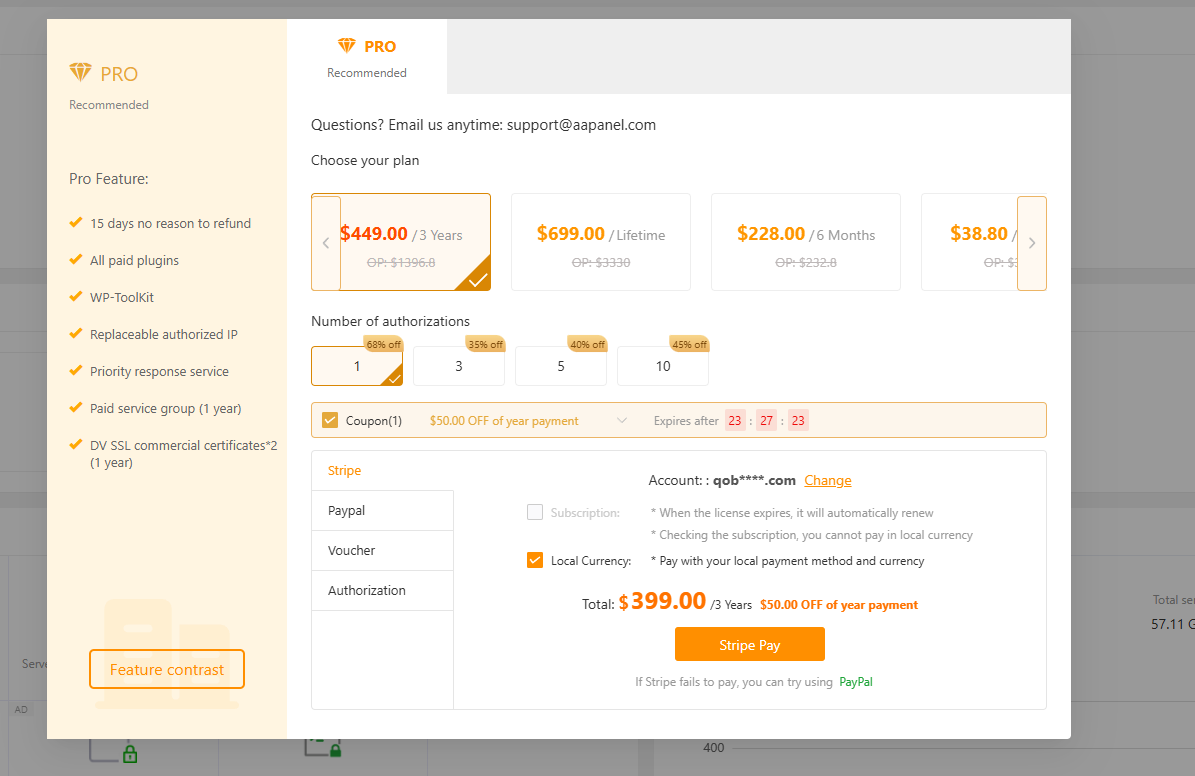This screenshot has width=1195, height=776.
Task: Open the Feature contrast button
Action: point(167,669)
